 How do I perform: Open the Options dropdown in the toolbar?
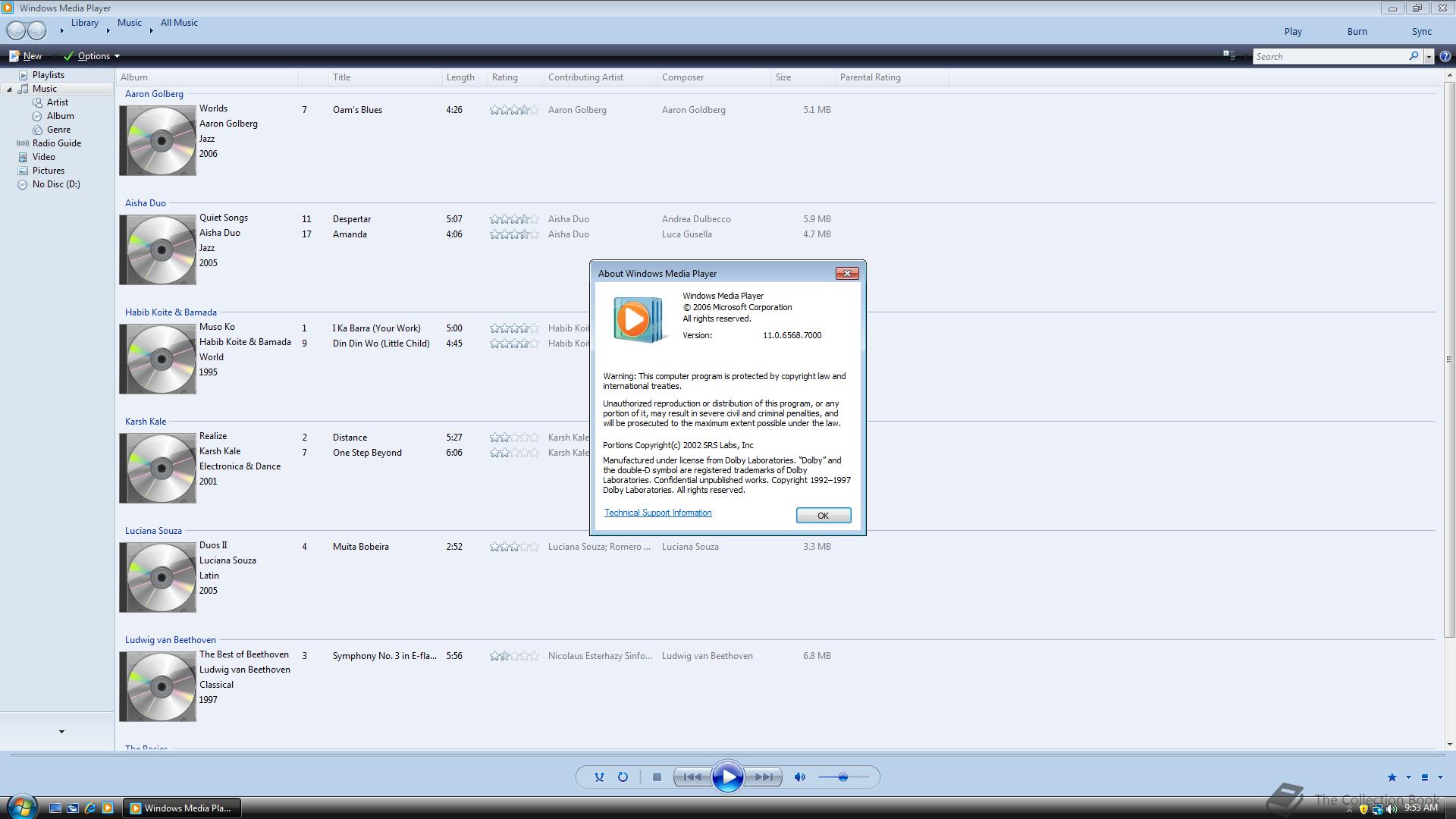92,55
